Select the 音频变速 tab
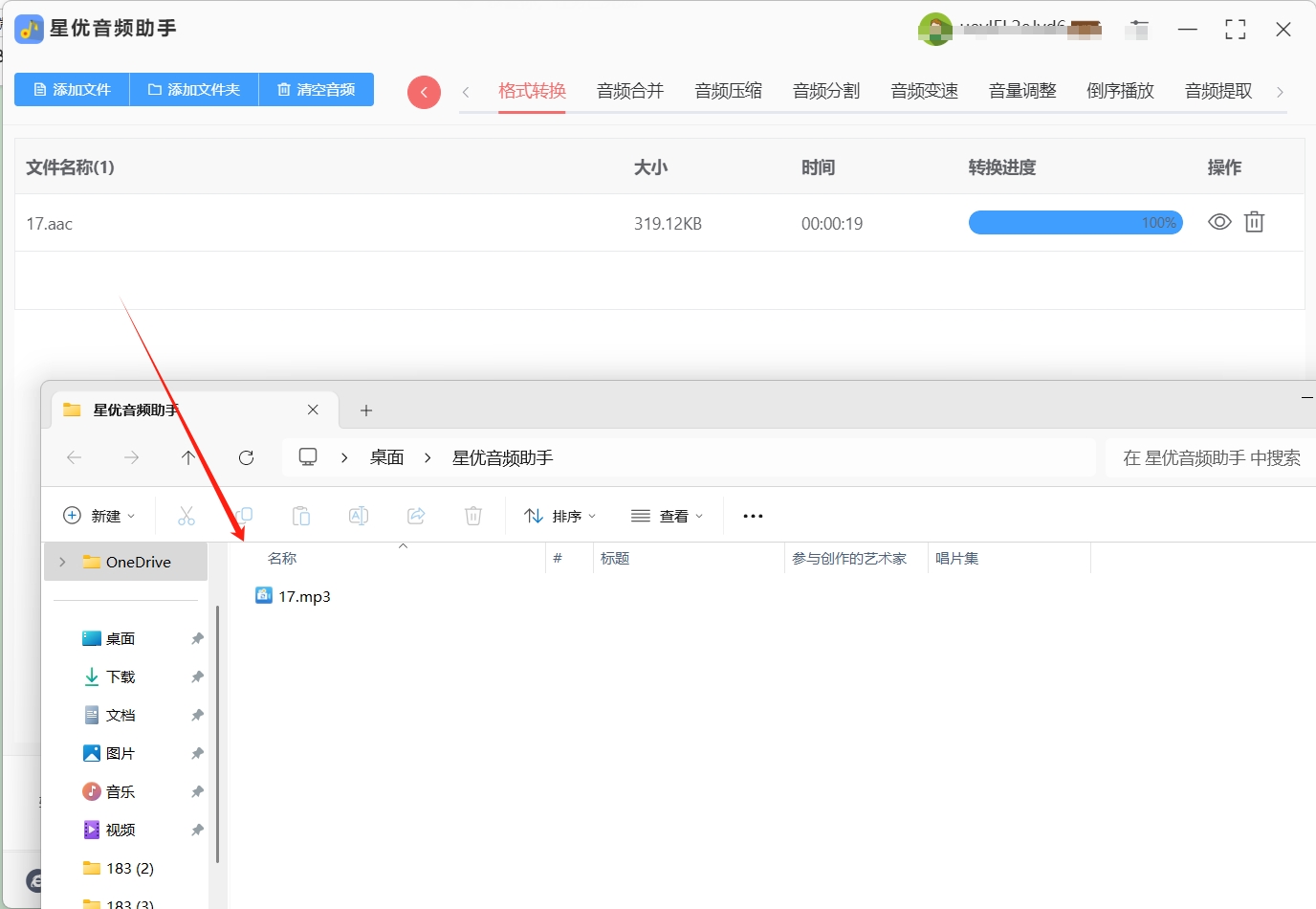The image size is (1316, 909). (x=924, y=91)
